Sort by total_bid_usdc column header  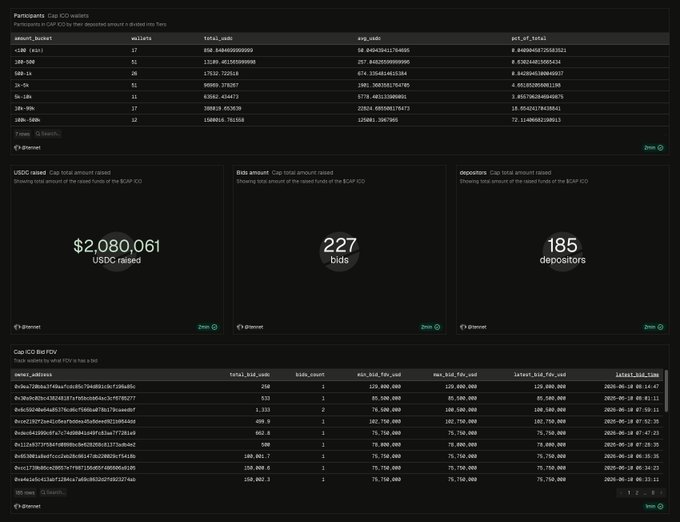pyautogui.click(x=250, y=375)
